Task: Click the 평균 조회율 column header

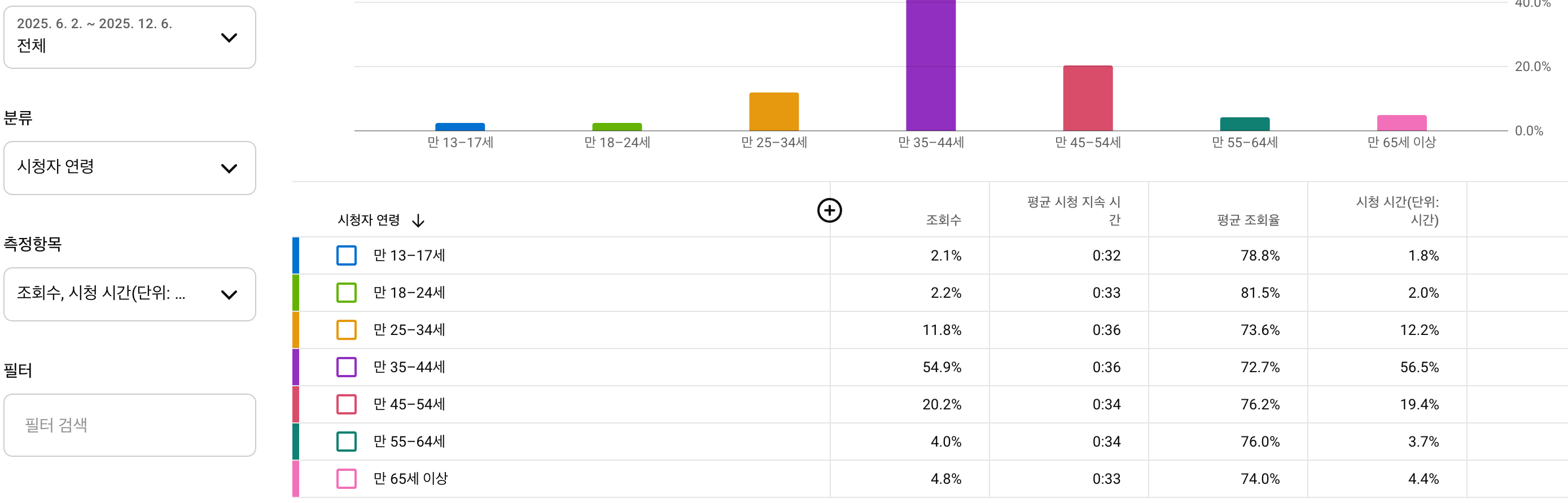Action: click(1248, 220)
